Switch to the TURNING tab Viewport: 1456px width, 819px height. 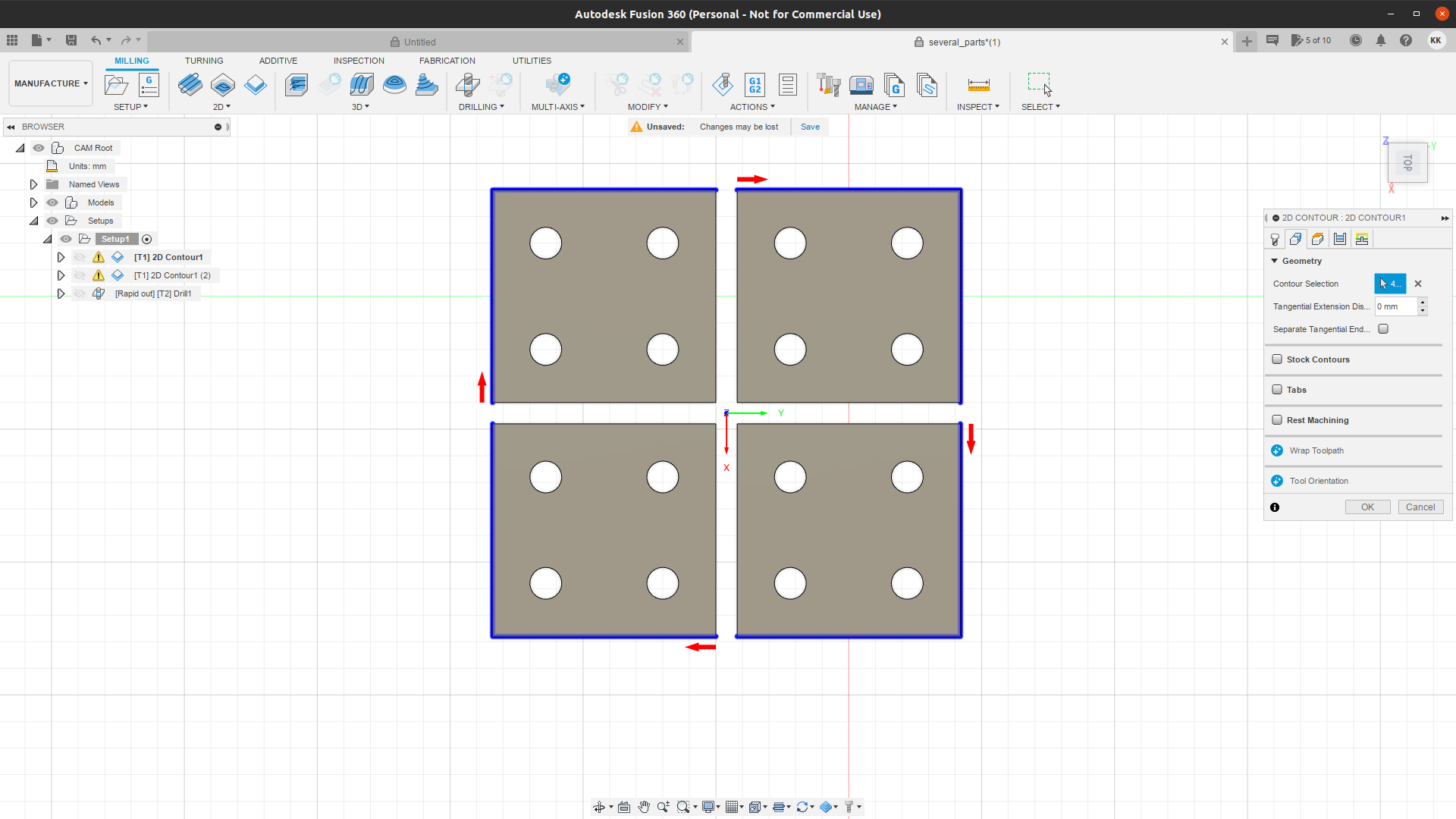point(204,61)
